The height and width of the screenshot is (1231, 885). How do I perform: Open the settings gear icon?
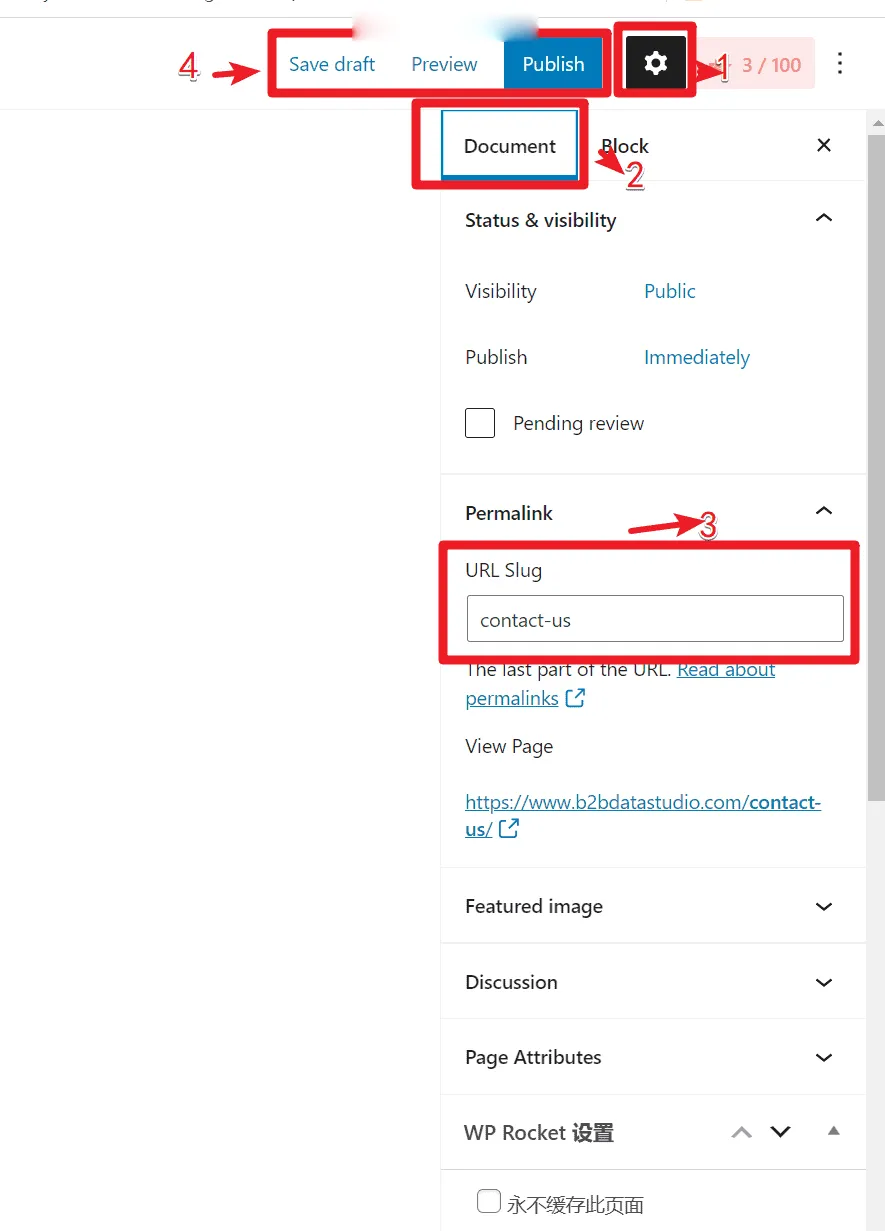coord(656,64)
